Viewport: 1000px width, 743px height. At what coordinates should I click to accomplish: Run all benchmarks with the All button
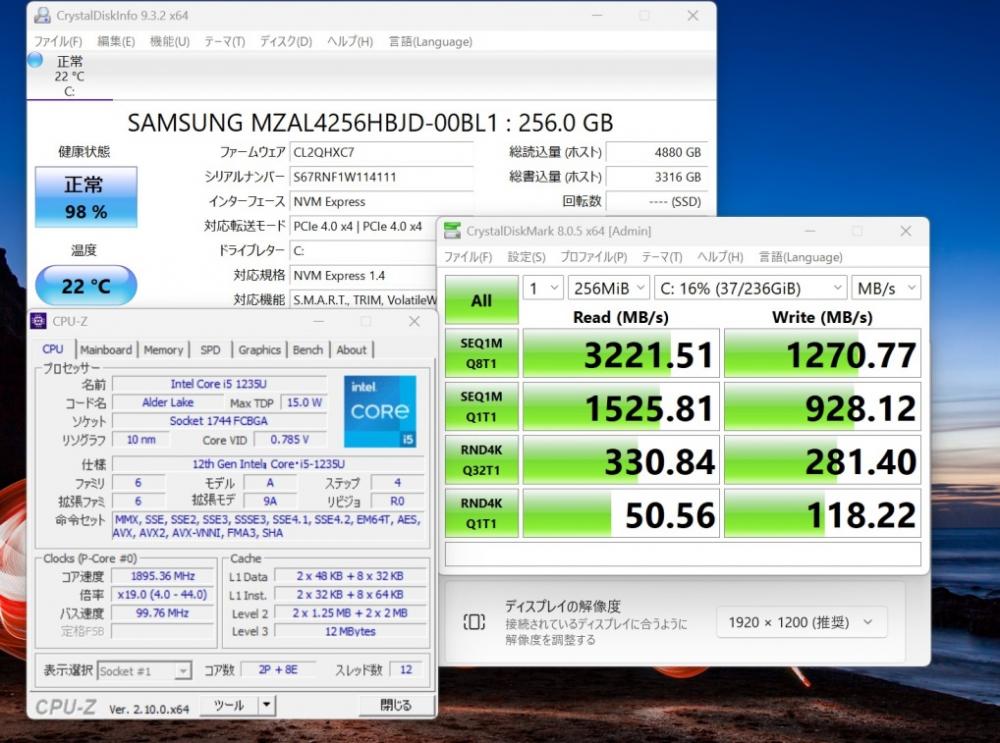(x=482, y=300)
